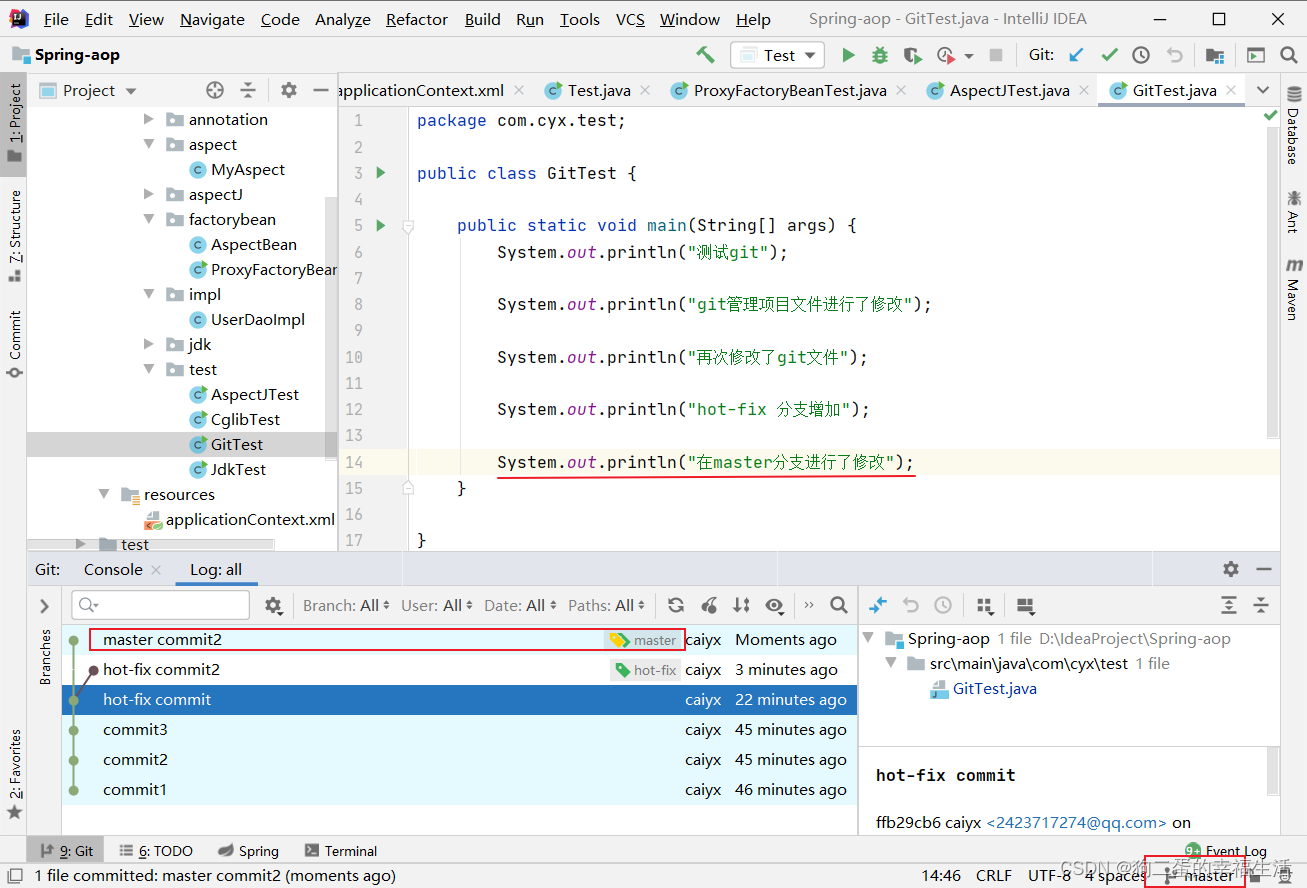Collapse all in Project panel
This screenshot has width=1307, height=888.
pos(248,90)
